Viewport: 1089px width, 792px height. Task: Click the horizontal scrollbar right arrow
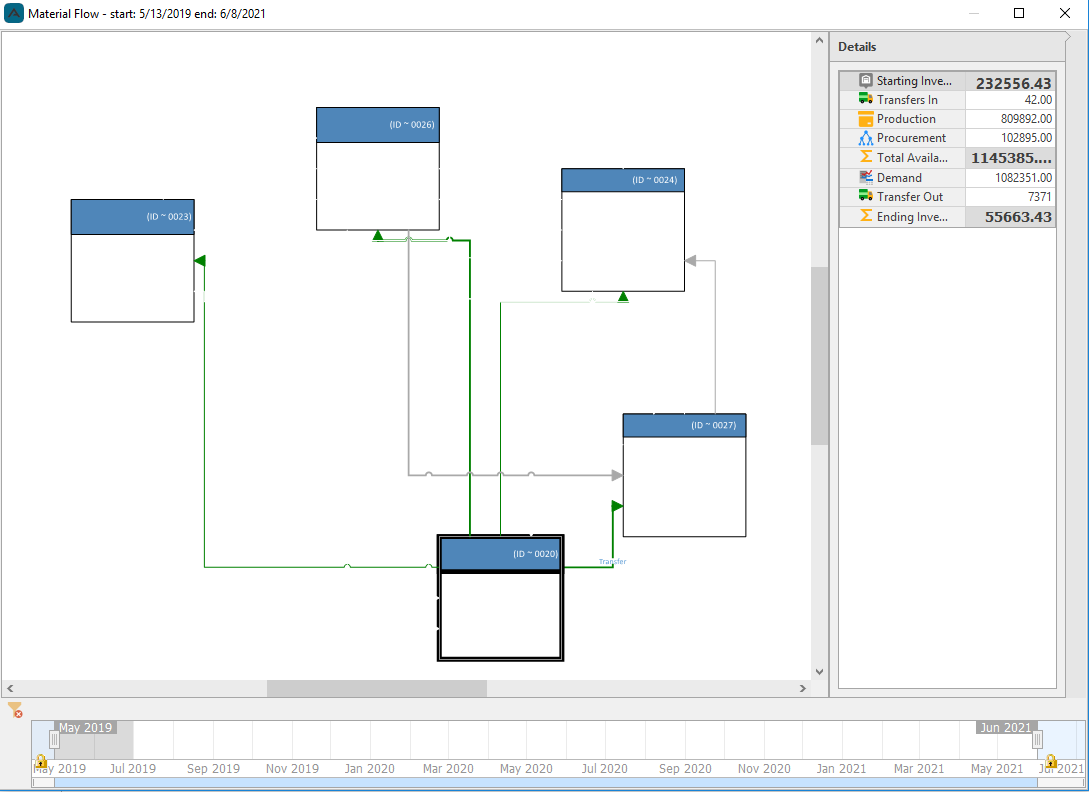point(803,688)
